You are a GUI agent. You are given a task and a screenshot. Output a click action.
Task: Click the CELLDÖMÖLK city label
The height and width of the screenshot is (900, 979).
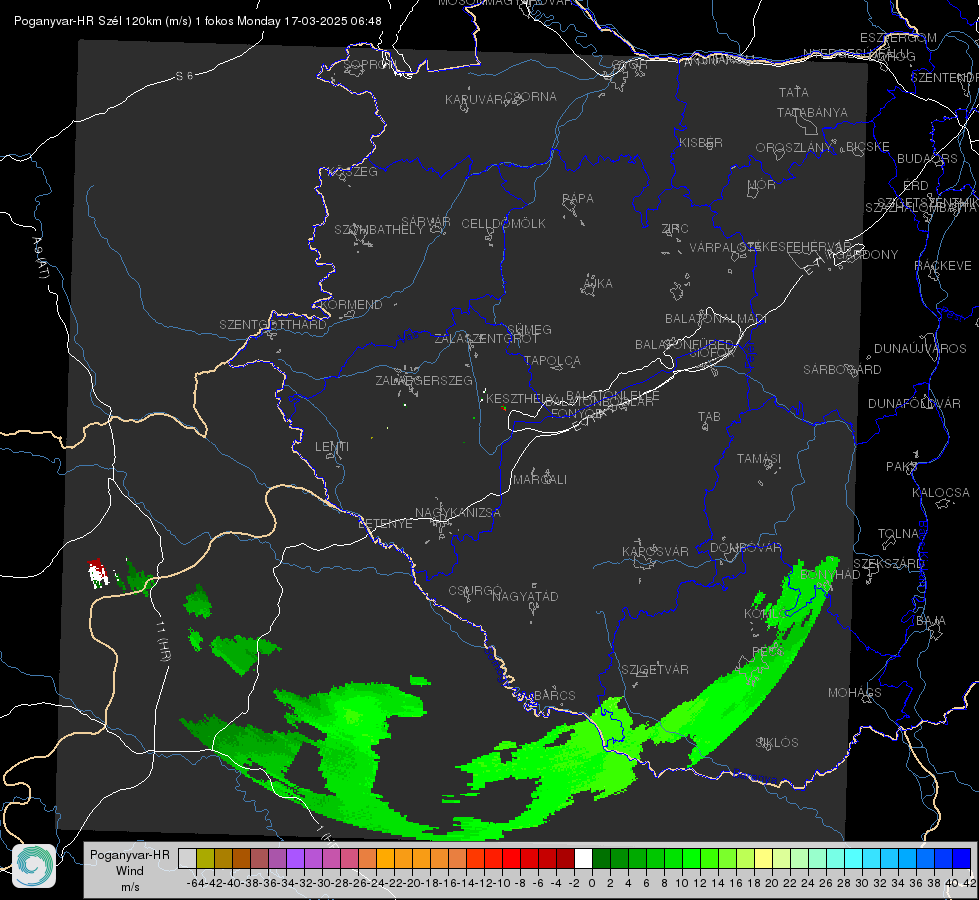(x=503, y=224)
